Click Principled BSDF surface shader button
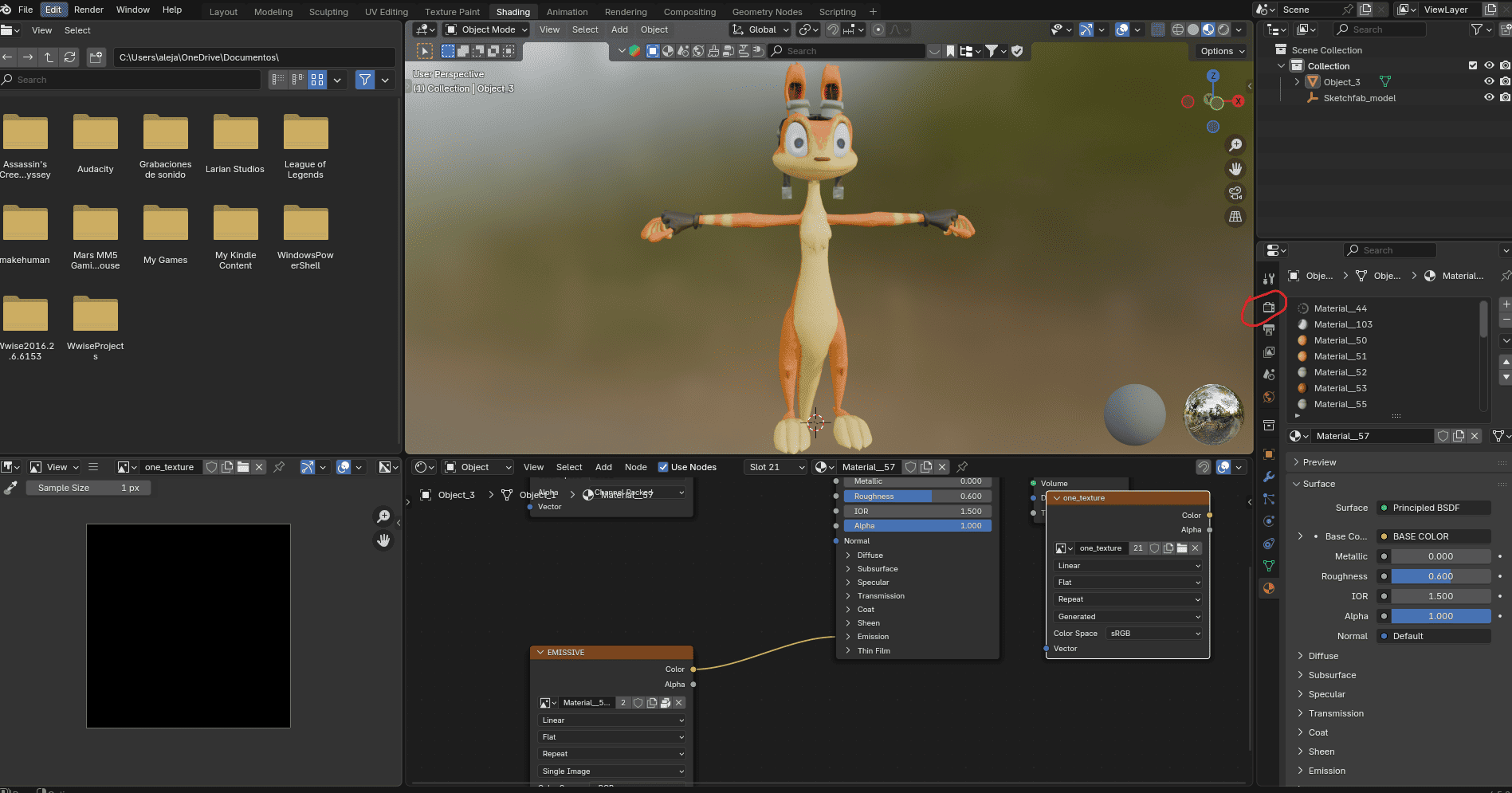The width and height of the screenshot is (1512, 793). coord(1434,508)
